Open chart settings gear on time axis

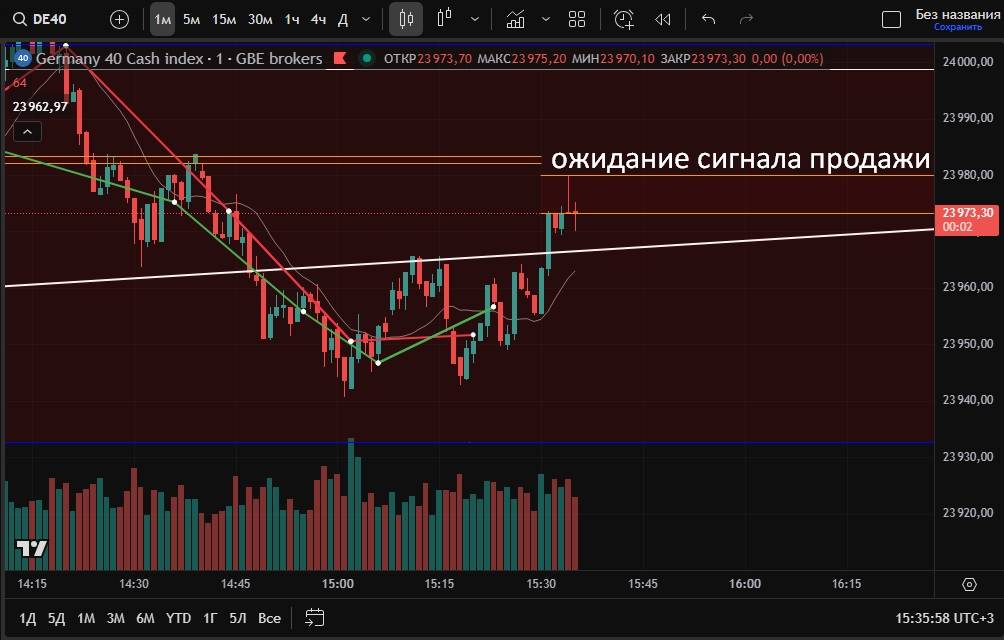968,584
